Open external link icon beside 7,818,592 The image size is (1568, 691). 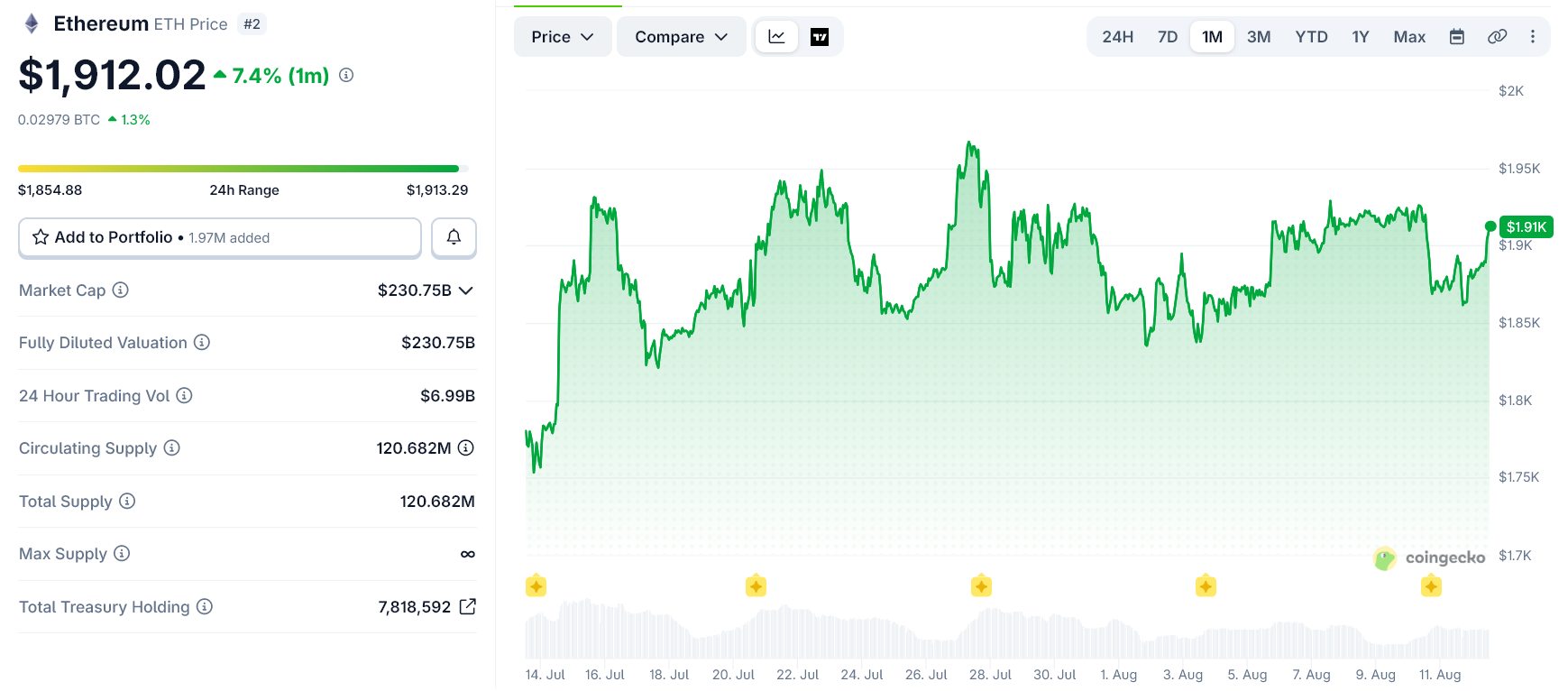(468, 606)
